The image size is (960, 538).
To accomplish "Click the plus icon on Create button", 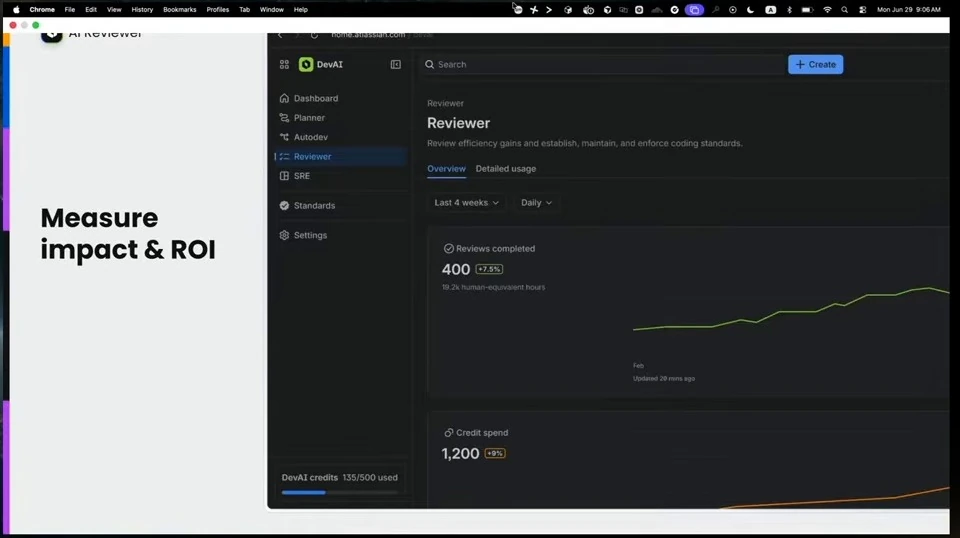I will pyautogui.click(x=800, y=64).
